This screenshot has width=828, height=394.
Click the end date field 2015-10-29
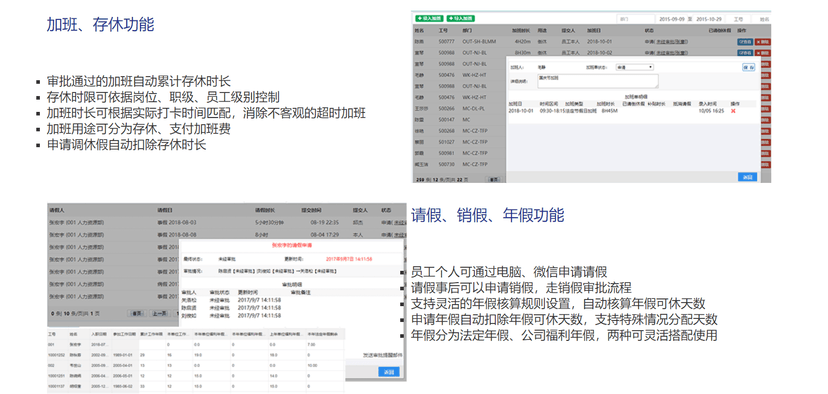click(709, 19)
